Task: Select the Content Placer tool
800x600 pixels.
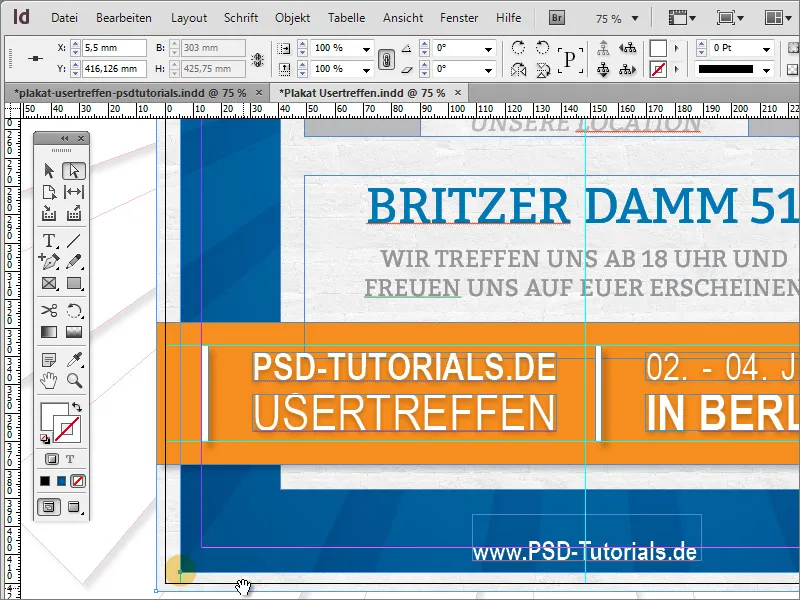Action: click(x=74, y=213)
